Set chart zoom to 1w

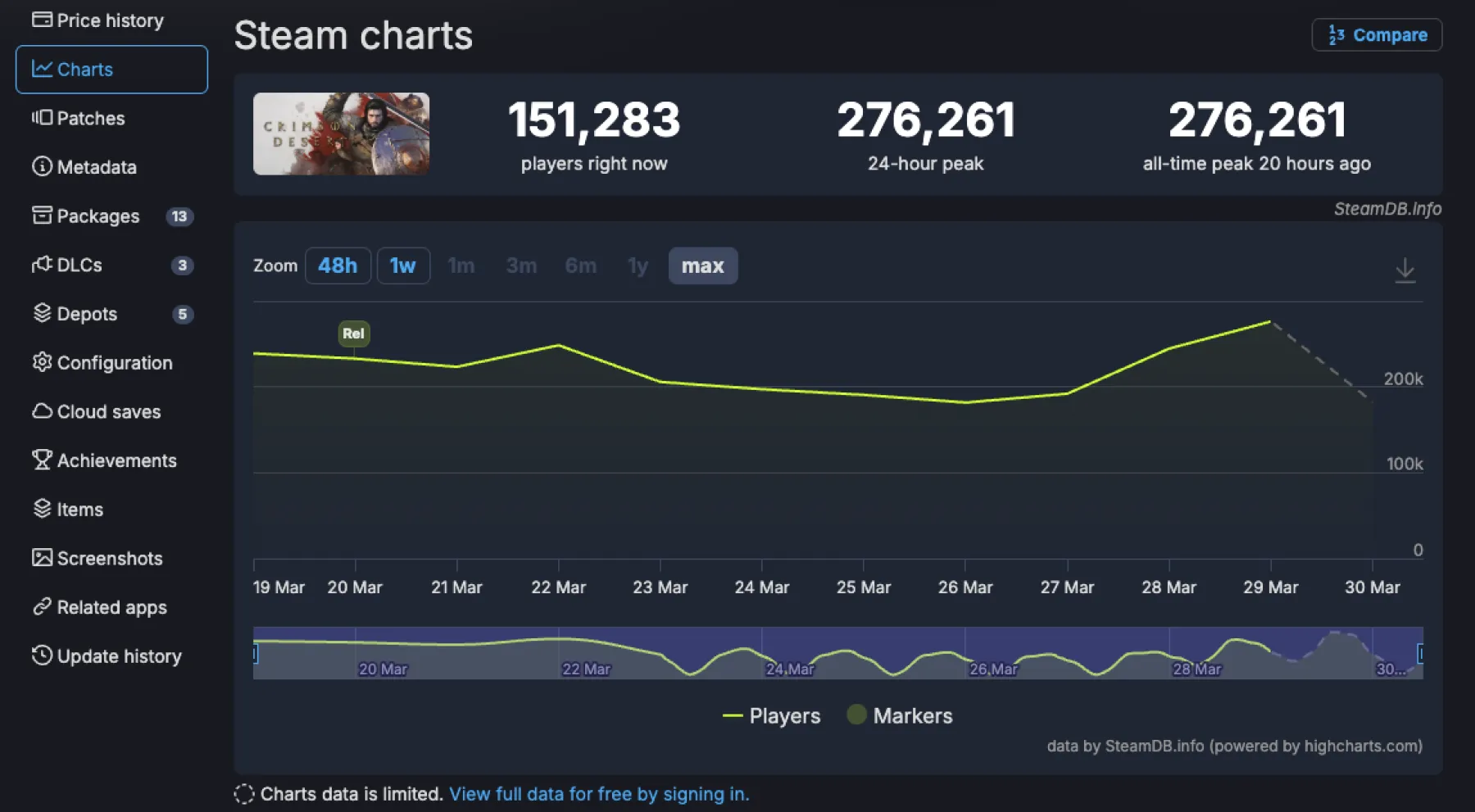pos(403,265)
